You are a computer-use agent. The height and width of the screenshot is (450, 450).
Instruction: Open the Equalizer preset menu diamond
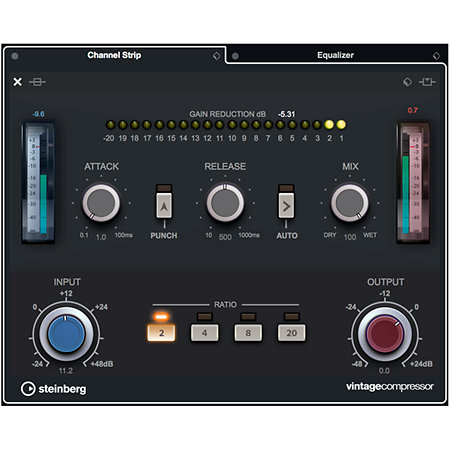436,56
